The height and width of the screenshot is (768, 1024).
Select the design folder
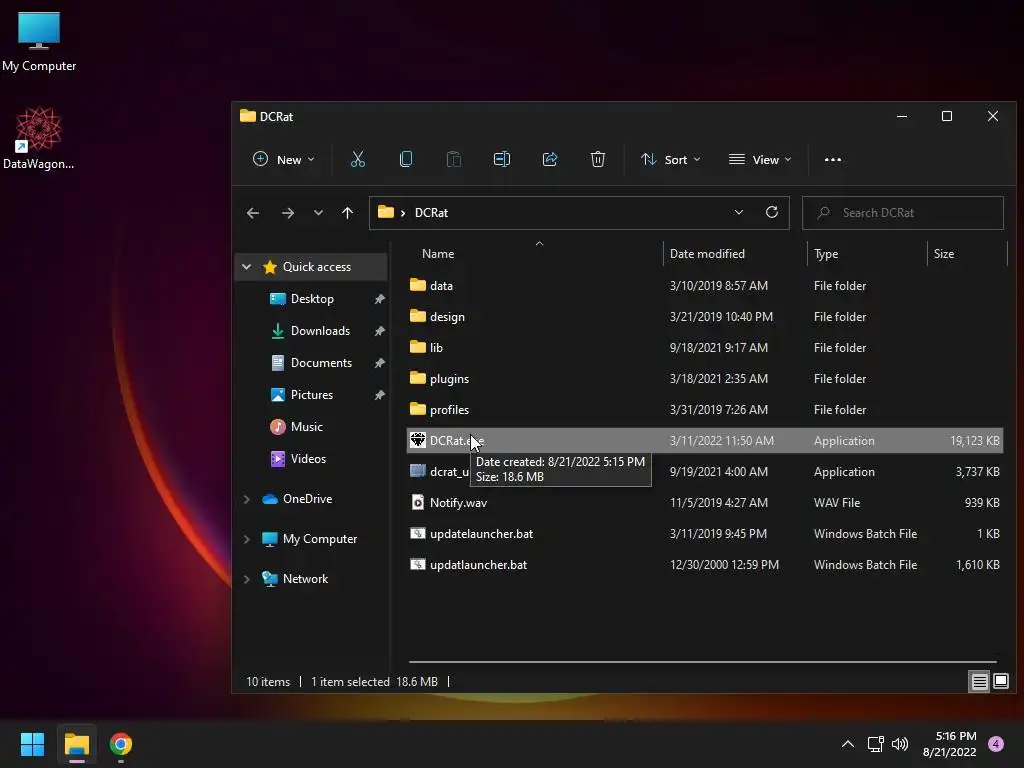click(x=705, y=317)
